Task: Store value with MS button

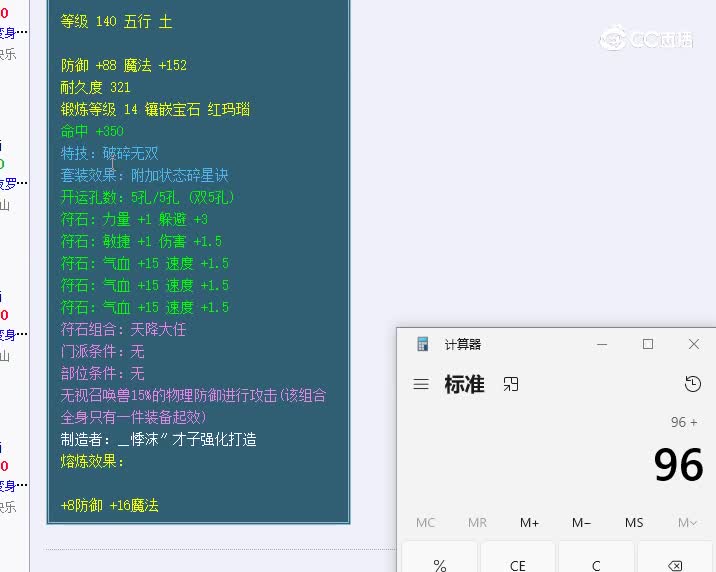Action: click(x=634, y=522)
